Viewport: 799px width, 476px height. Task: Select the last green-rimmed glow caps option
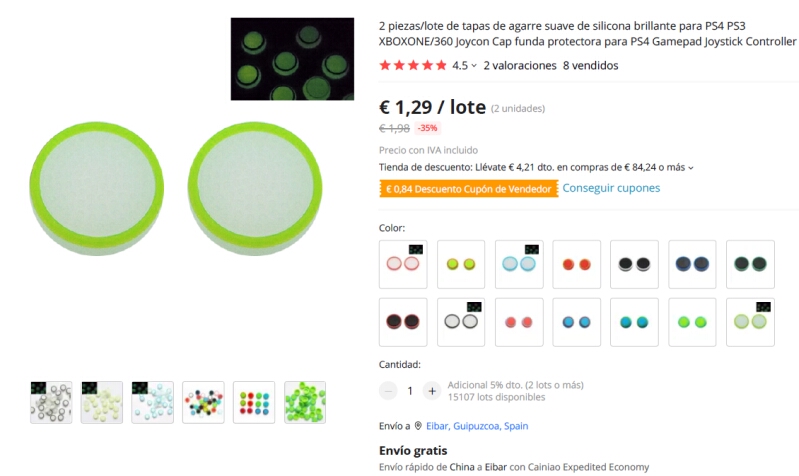click(750, 322)
